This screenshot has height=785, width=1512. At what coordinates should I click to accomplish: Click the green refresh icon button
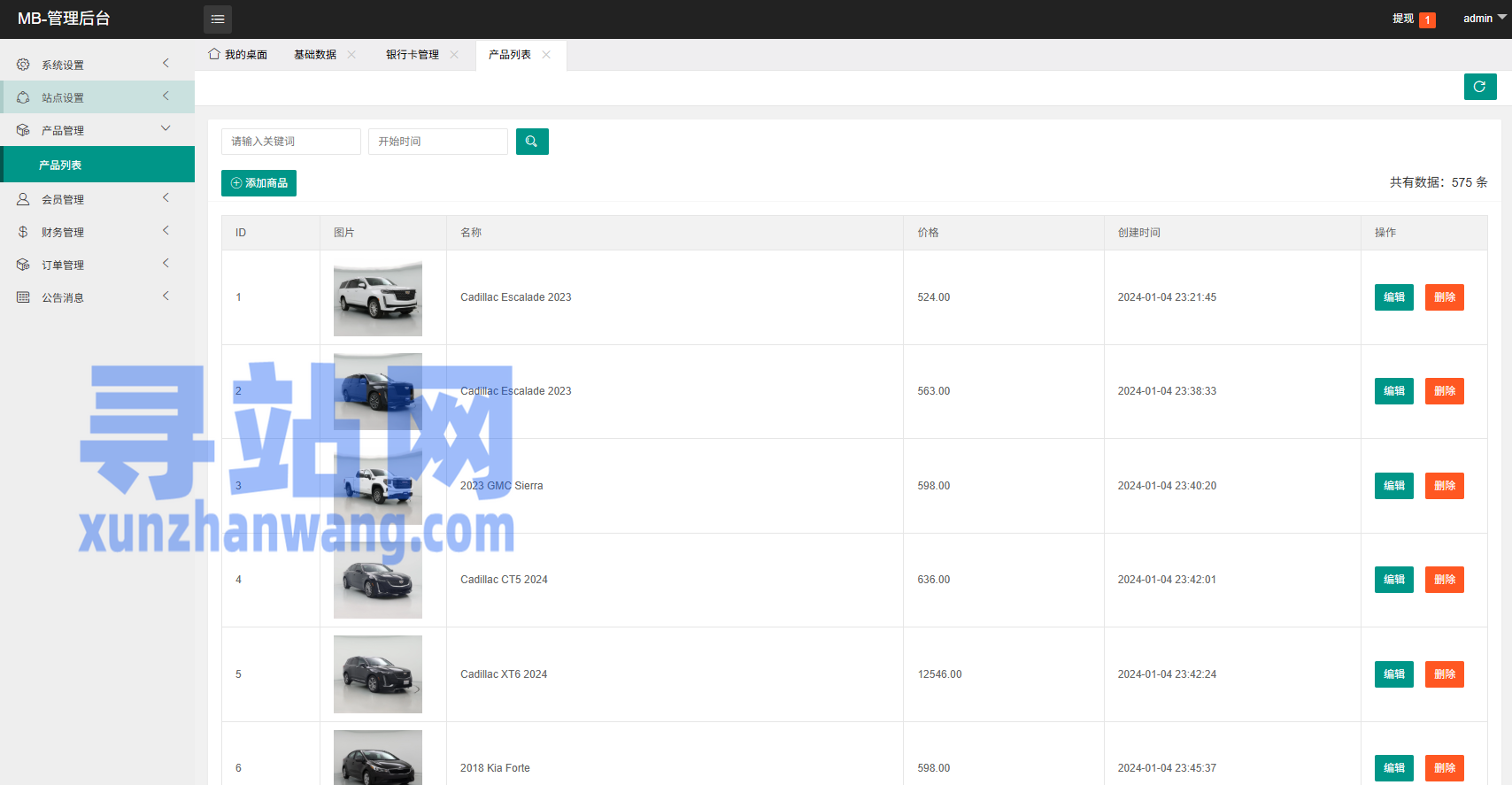coord(1480,87)
